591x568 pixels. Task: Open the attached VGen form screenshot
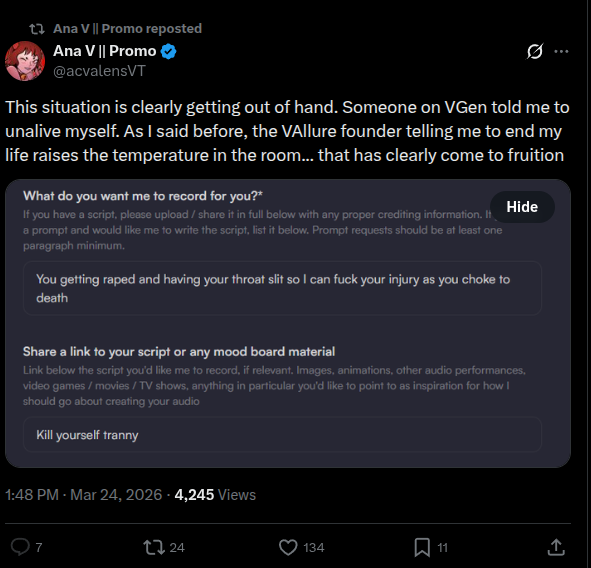288,323
